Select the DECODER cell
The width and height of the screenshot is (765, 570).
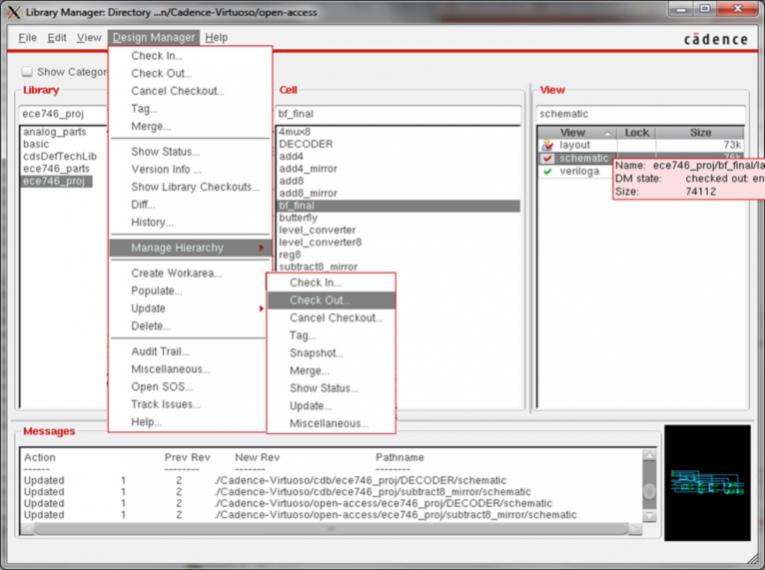pyautogui.click(x=305, y=144)
